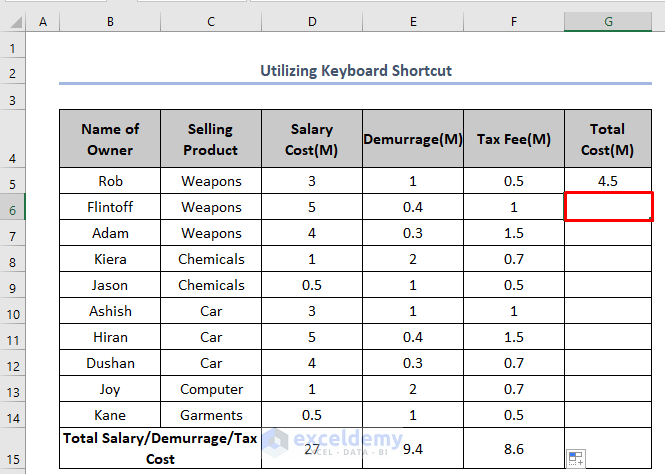
Task: Select column F header
Action: 514,22
